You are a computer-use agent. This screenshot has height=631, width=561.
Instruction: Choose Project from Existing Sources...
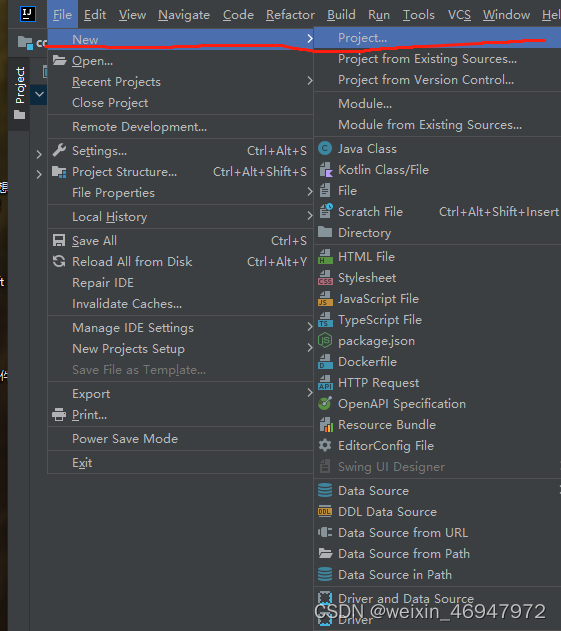437,59
